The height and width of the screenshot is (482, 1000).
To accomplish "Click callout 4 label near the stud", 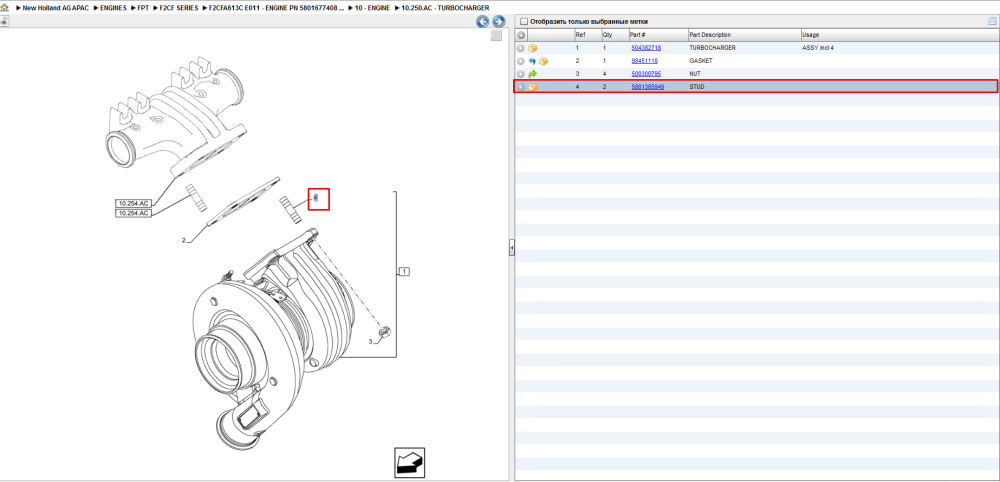I will (x=315, y=198).
